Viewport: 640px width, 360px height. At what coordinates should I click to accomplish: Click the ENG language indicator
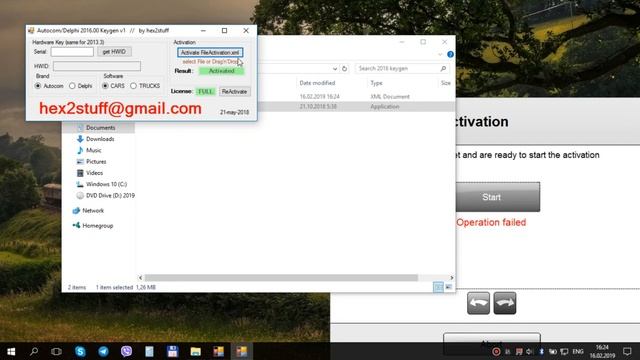pos(578,351)
